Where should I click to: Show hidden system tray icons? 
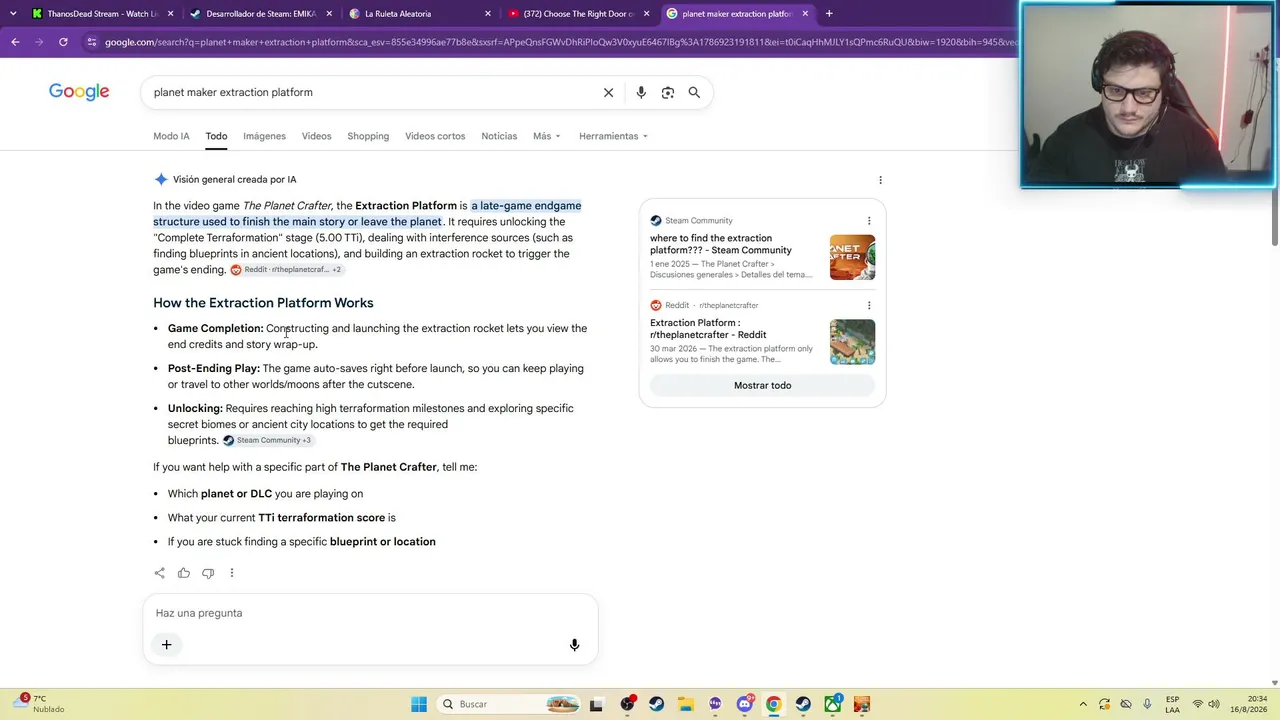point(1084,704)
